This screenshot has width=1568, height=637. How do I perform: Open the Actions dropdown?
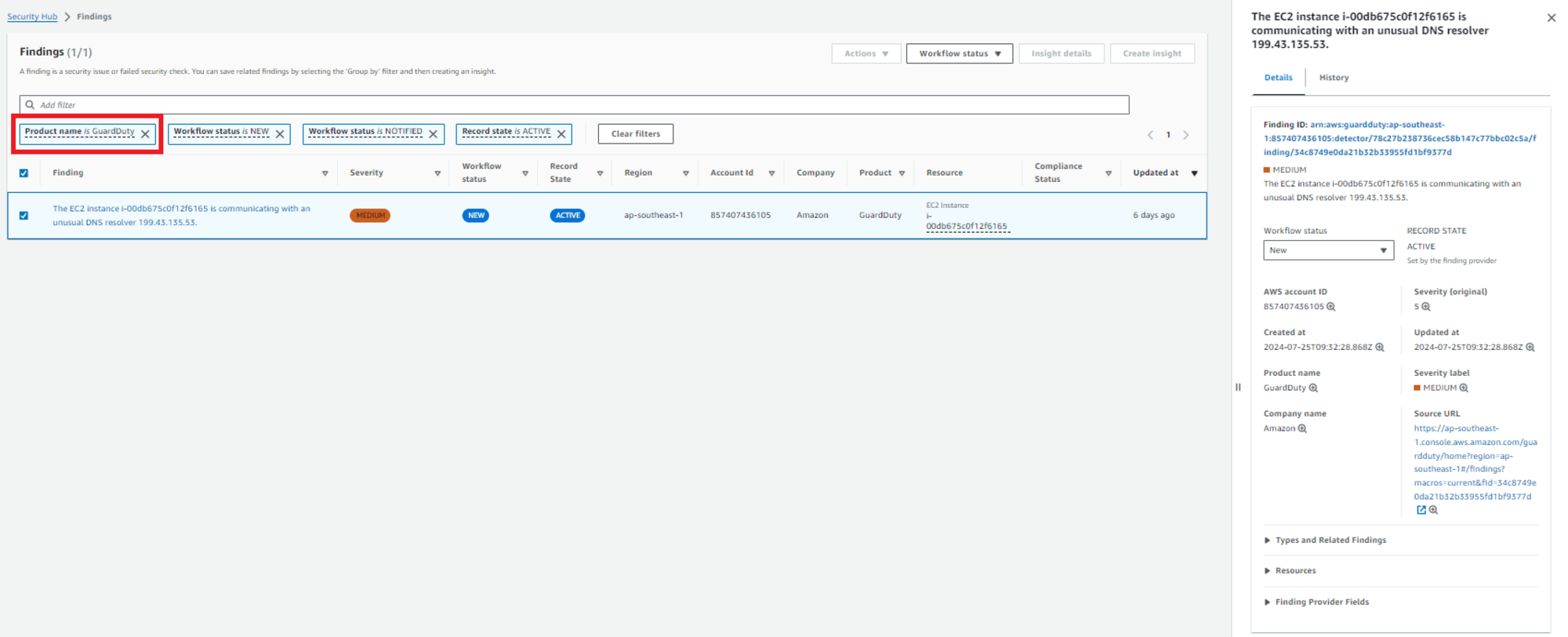tap(866, 53)
